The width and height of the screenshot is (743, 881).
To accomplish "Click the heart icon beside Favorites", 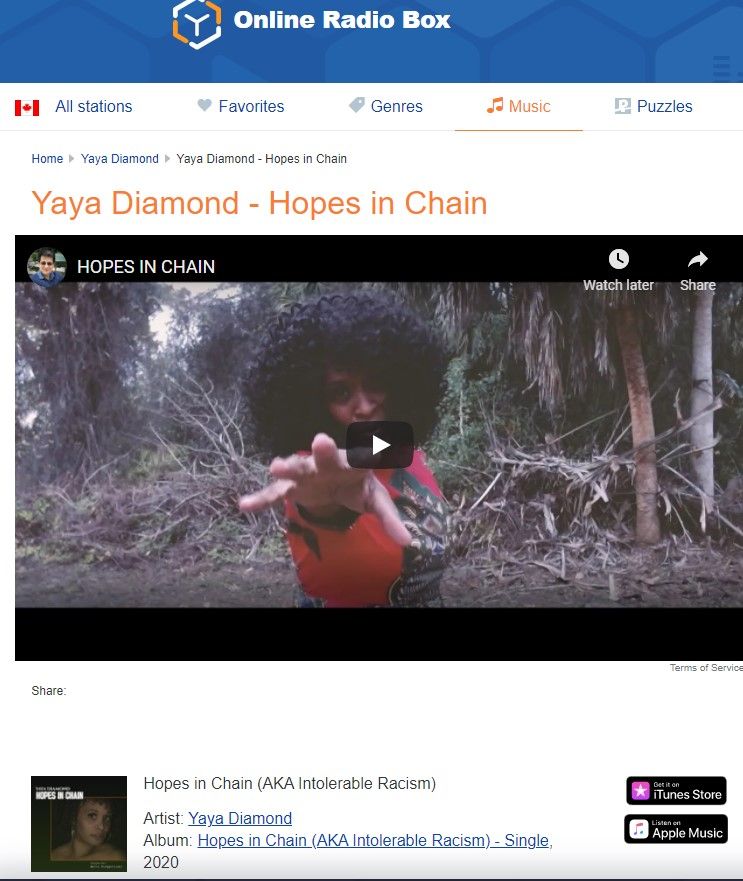I will [x=205, y=105].
